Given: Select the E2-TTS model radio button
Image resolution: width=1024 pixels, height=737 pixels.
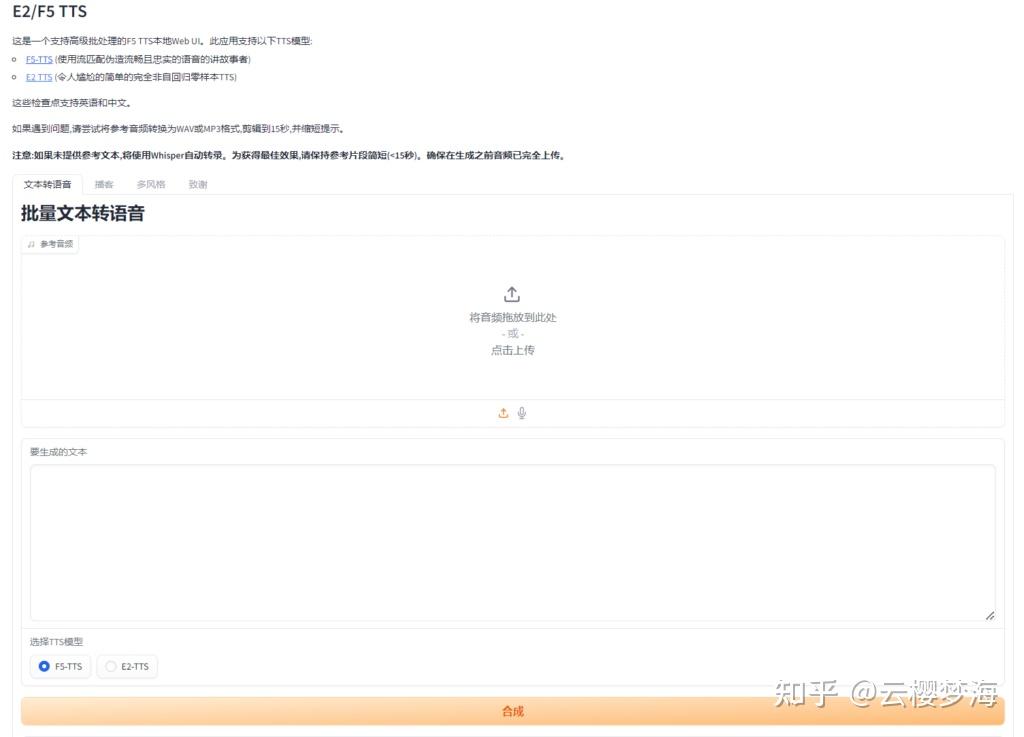Looking at the screenshot, I should pyautogui.click(x=110, y=666).
